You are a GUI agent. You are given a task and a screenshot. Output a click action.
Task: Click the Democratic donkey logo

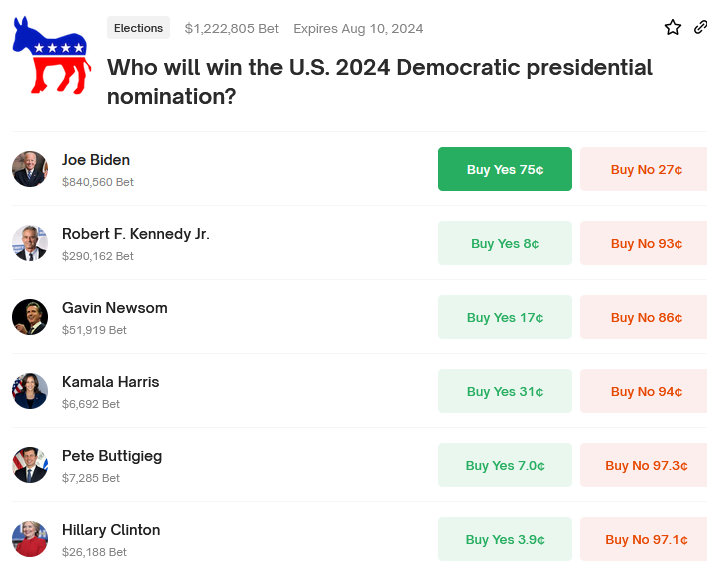51,55
